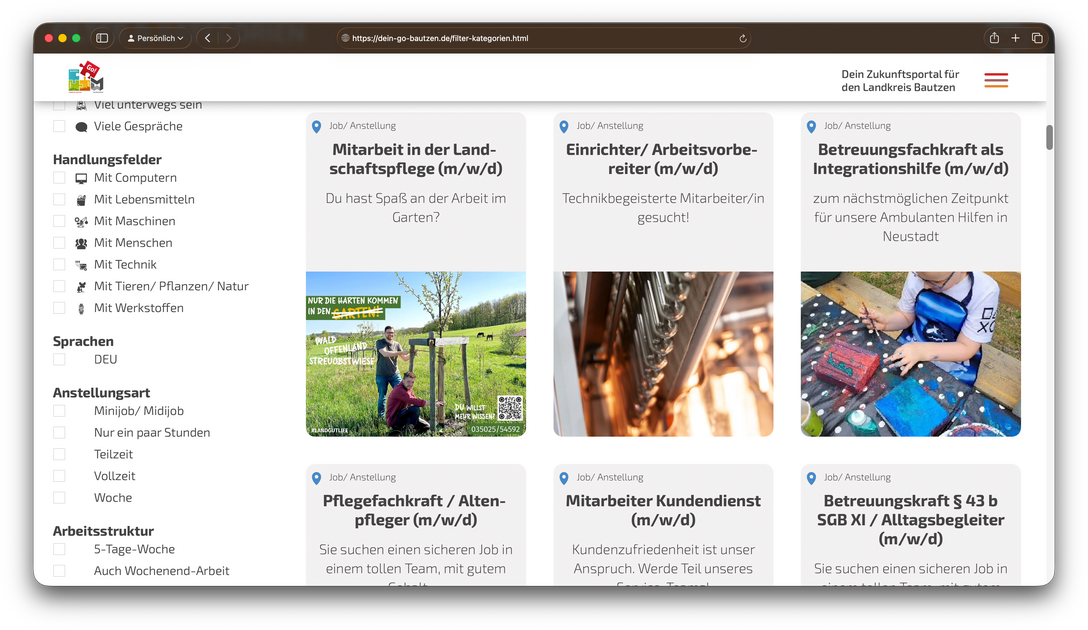The image size is (1088, 630).
Task: Select the Minijob/ Midijob checkbox
Action: [59, 411]
